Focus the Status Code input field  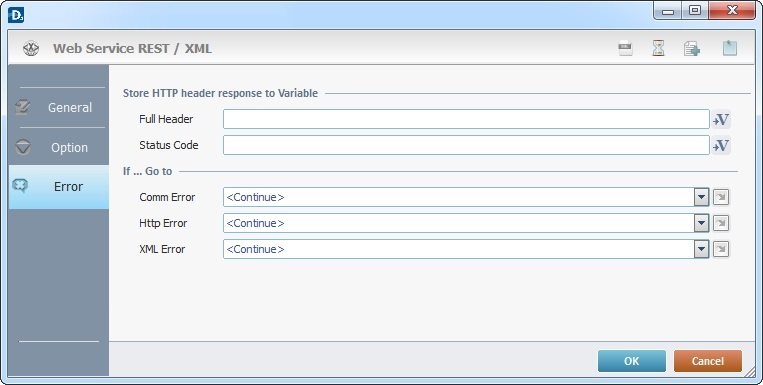coord(466,145)
